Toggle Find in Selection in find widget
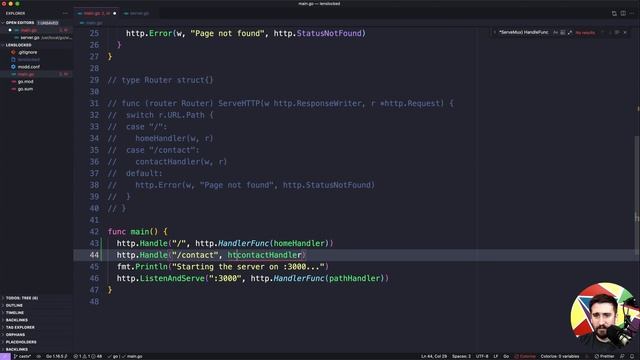640x360 pixels. [617, 32]
